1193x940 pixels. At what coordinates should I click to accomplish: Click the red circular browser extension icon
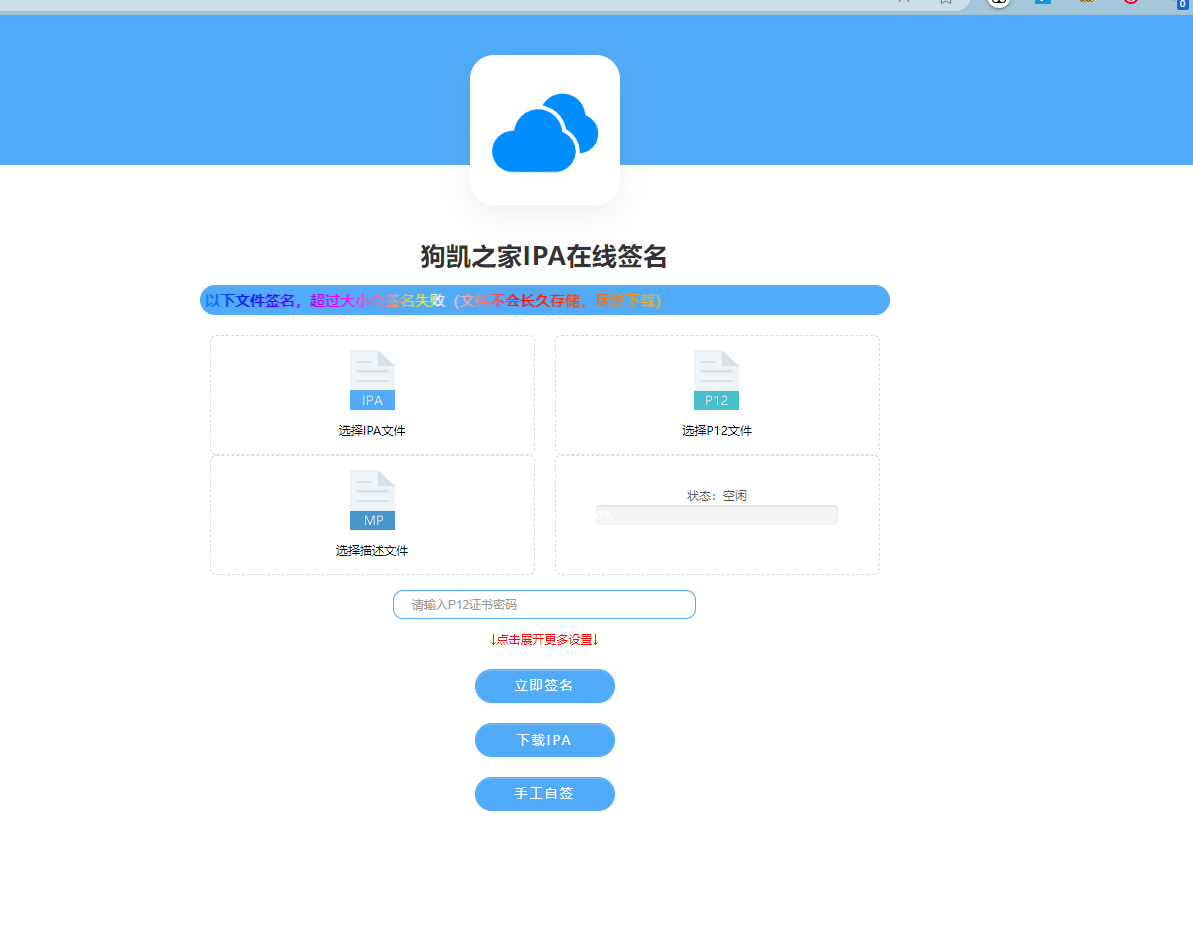1131,2
